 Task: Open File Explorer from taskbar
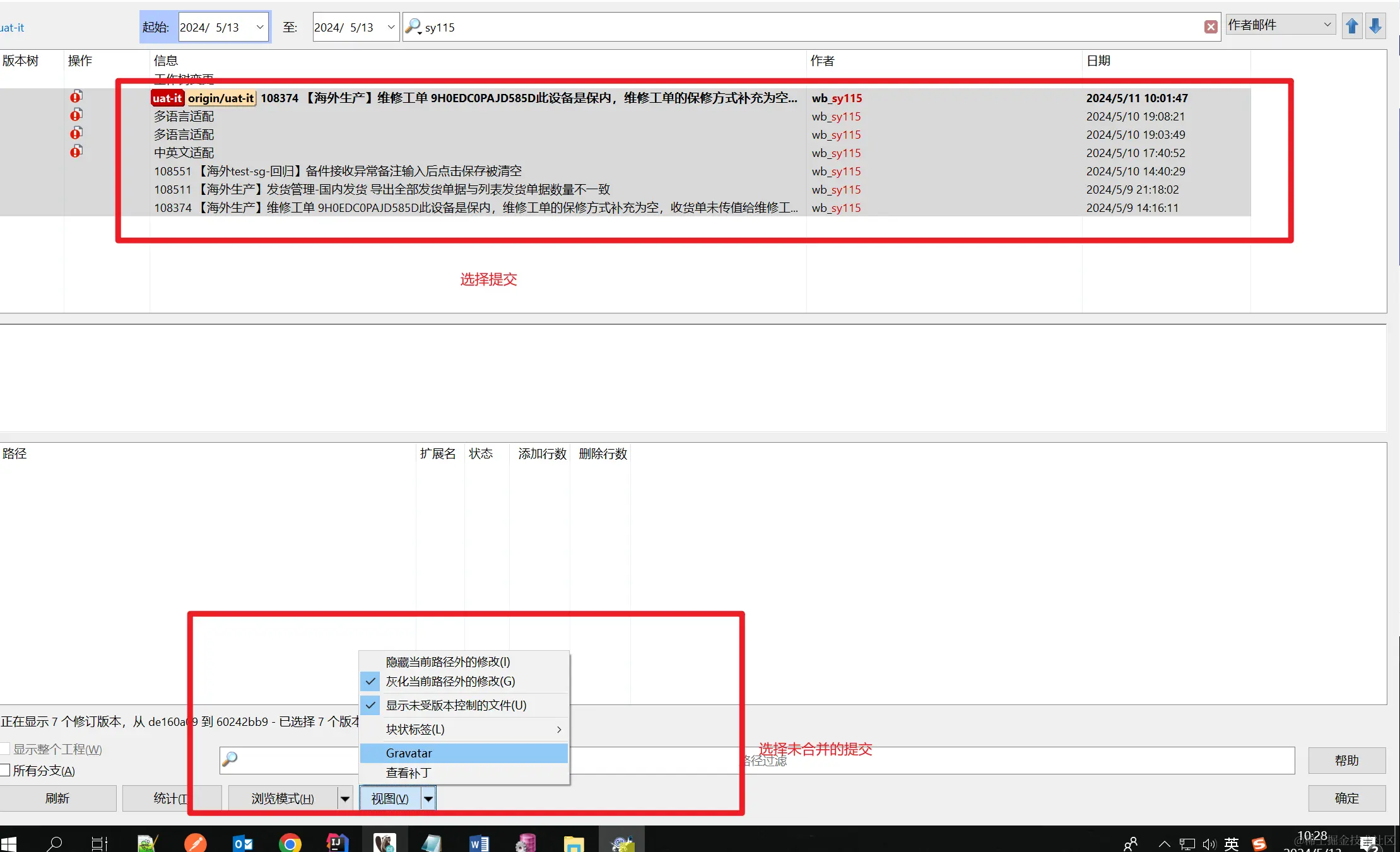pyautogui.click(x=574, y=843)
